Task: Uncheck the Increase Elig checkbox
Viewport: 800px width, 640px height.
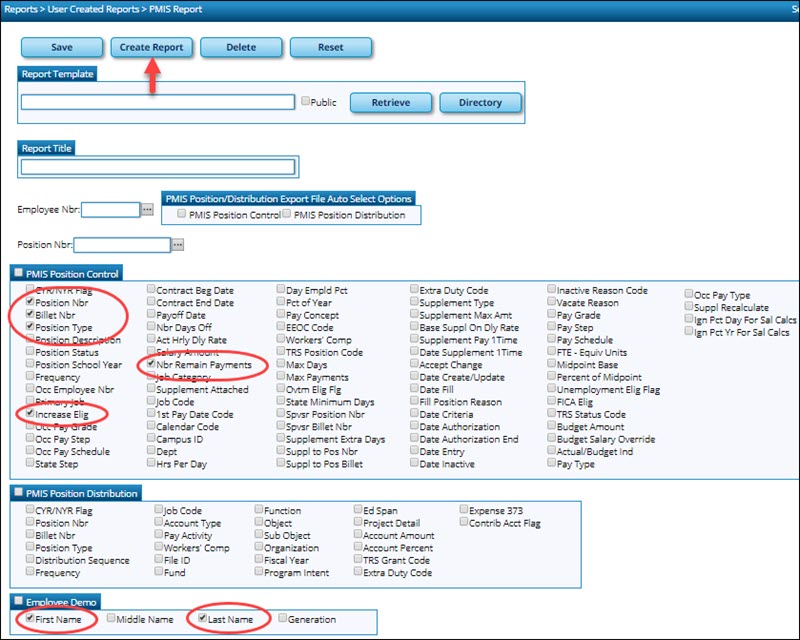Action: click(28, 414)
